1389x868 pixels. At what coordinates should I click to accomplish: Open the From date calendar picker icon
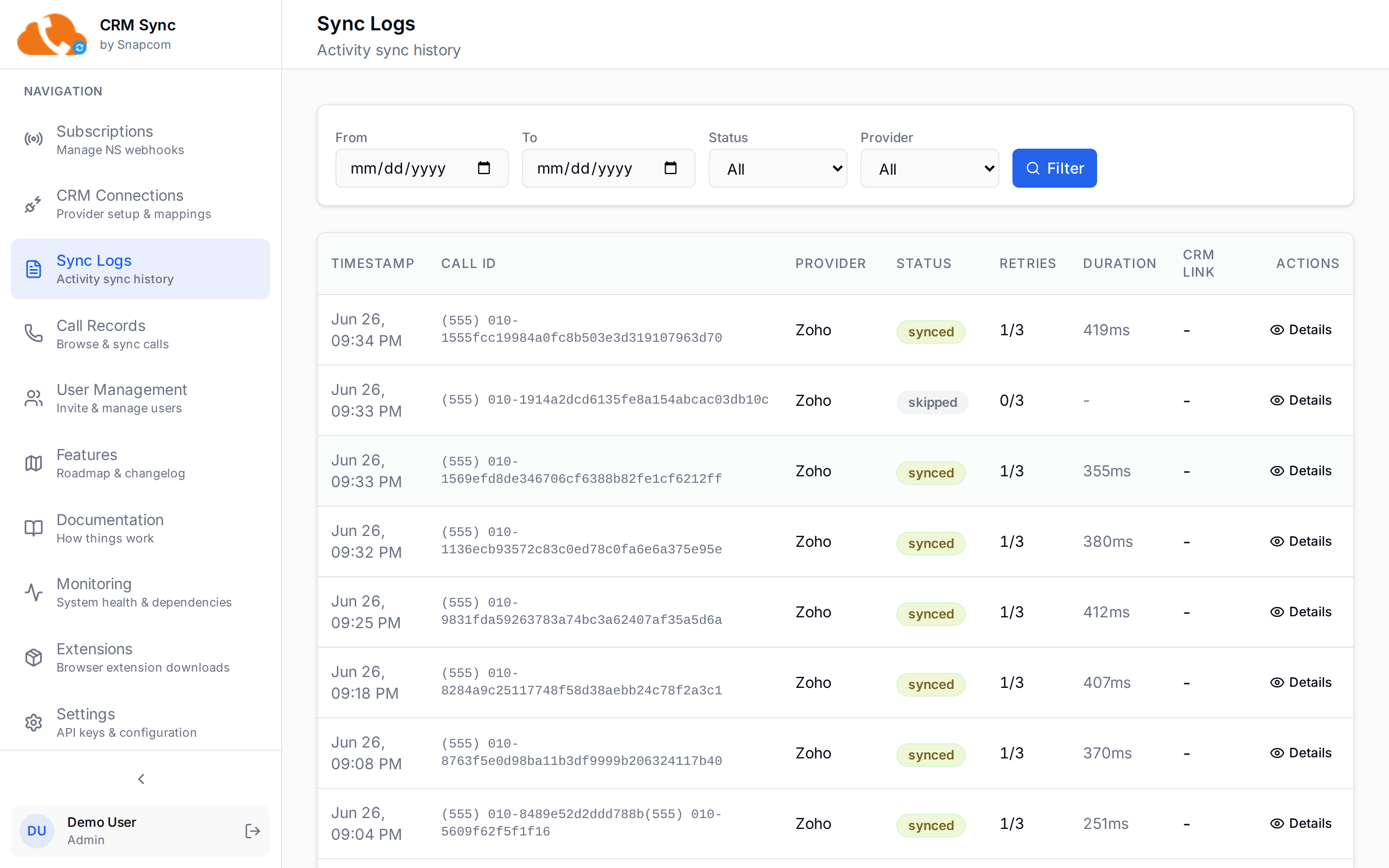[484, 168]
